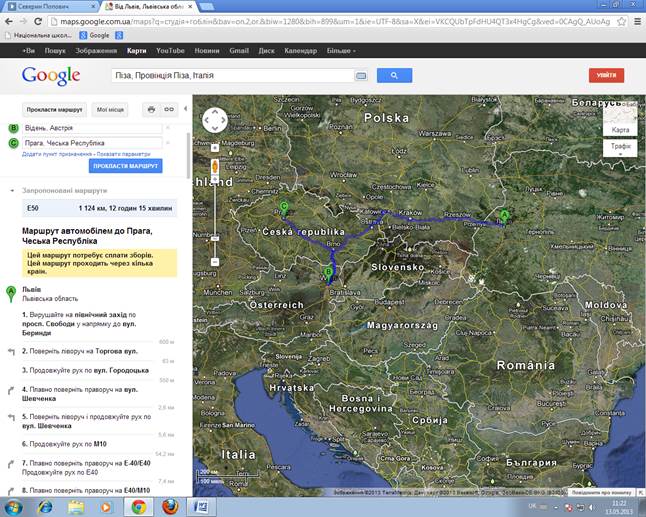646x517 pixels.
Task: Click +Ви in Google bar
Action: (28, 51)
